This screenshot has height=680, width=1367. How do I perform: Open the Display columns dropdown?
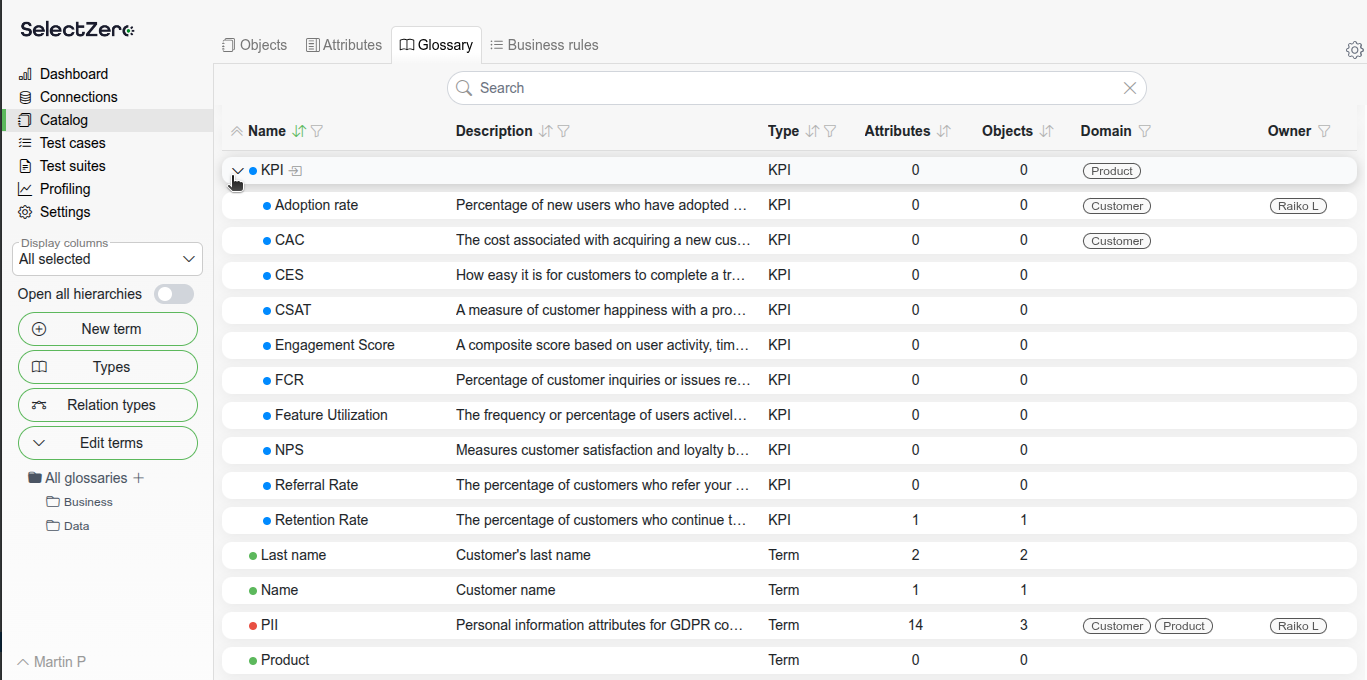108,259
